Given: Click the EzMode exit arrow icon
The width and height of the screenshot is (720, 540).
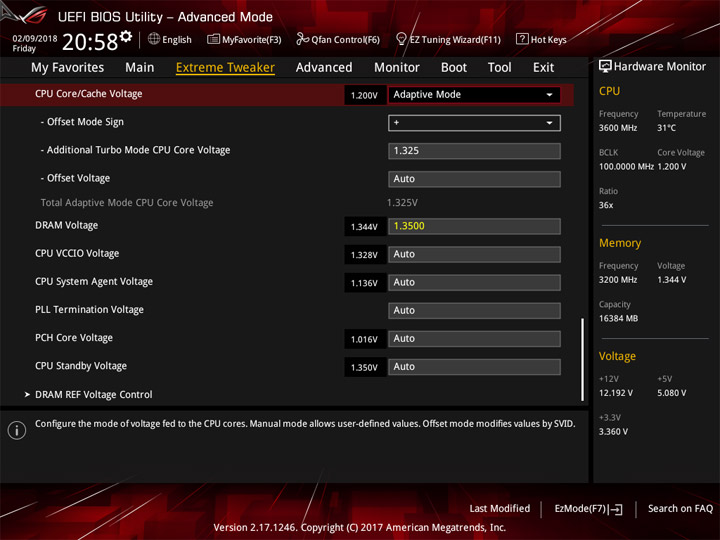Looking at the screenshot, I should pos(617,509).
